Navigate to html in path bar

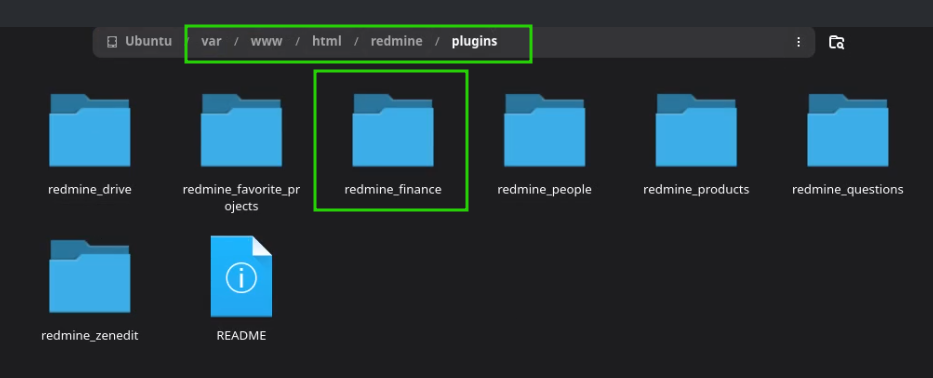[327, 42]
